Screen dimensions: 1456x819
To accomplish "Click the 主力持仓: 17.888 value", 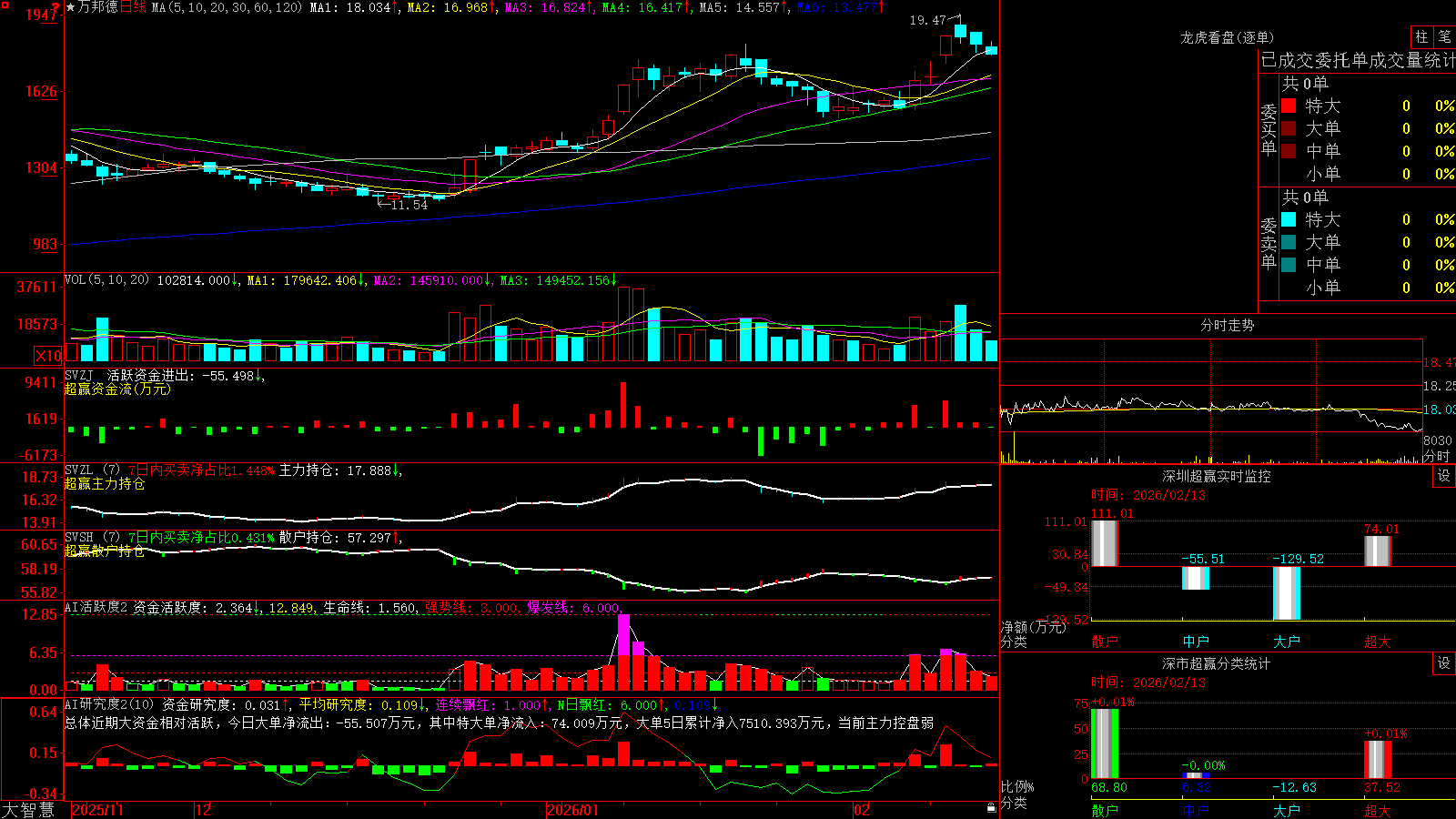I will pyautogui.click(x=340, y=470).
